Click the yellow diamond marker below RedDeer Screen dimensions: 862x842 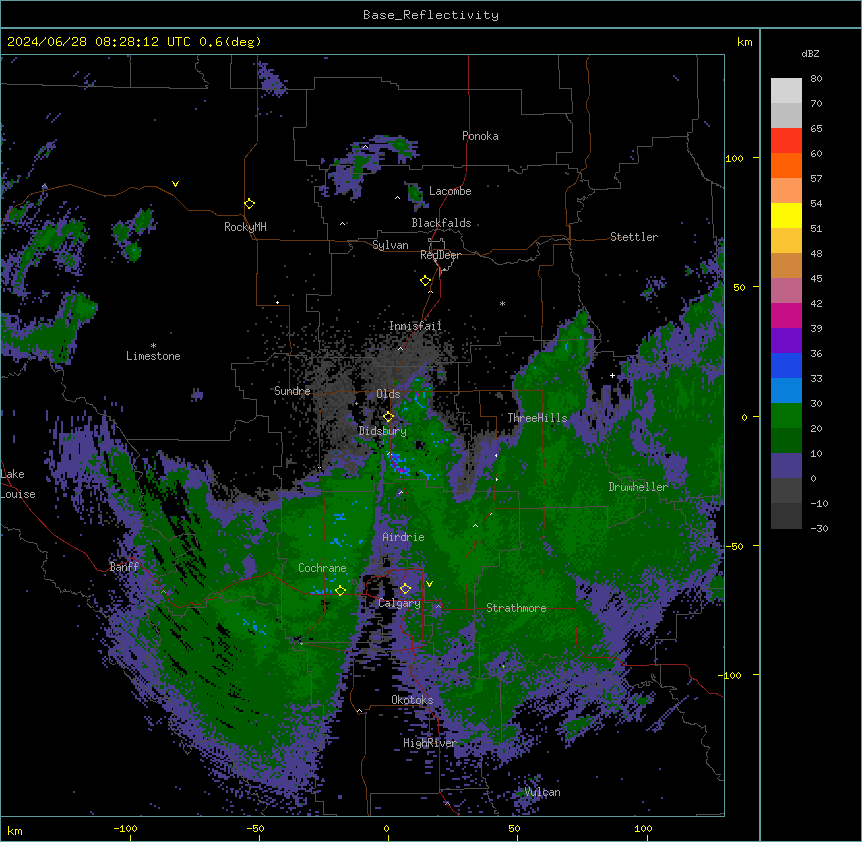pyautogui.click(x=426, y=281)
